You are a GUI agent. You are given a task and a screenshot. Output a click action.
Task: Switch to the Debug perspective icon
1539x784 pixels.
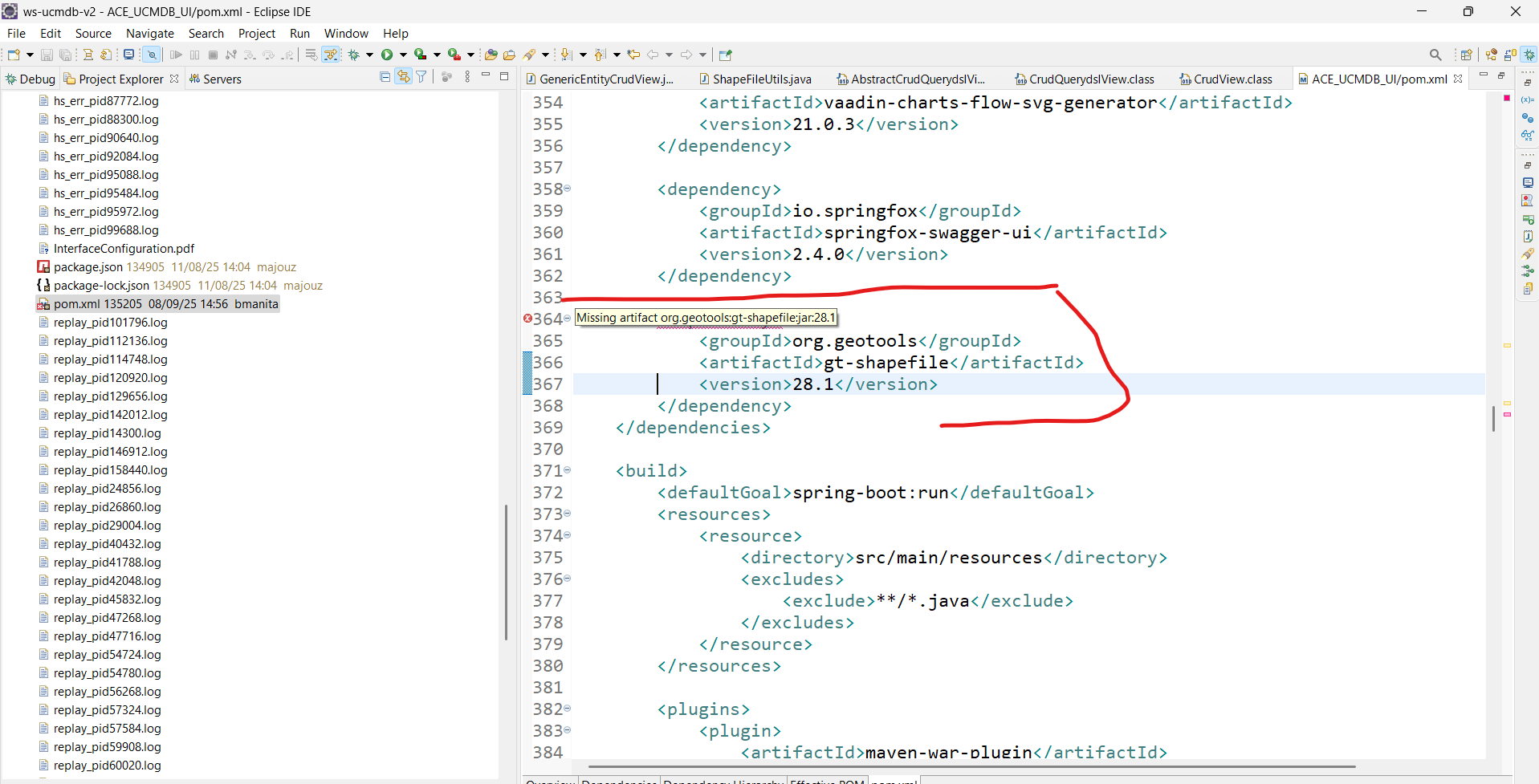pos(1529,55)
